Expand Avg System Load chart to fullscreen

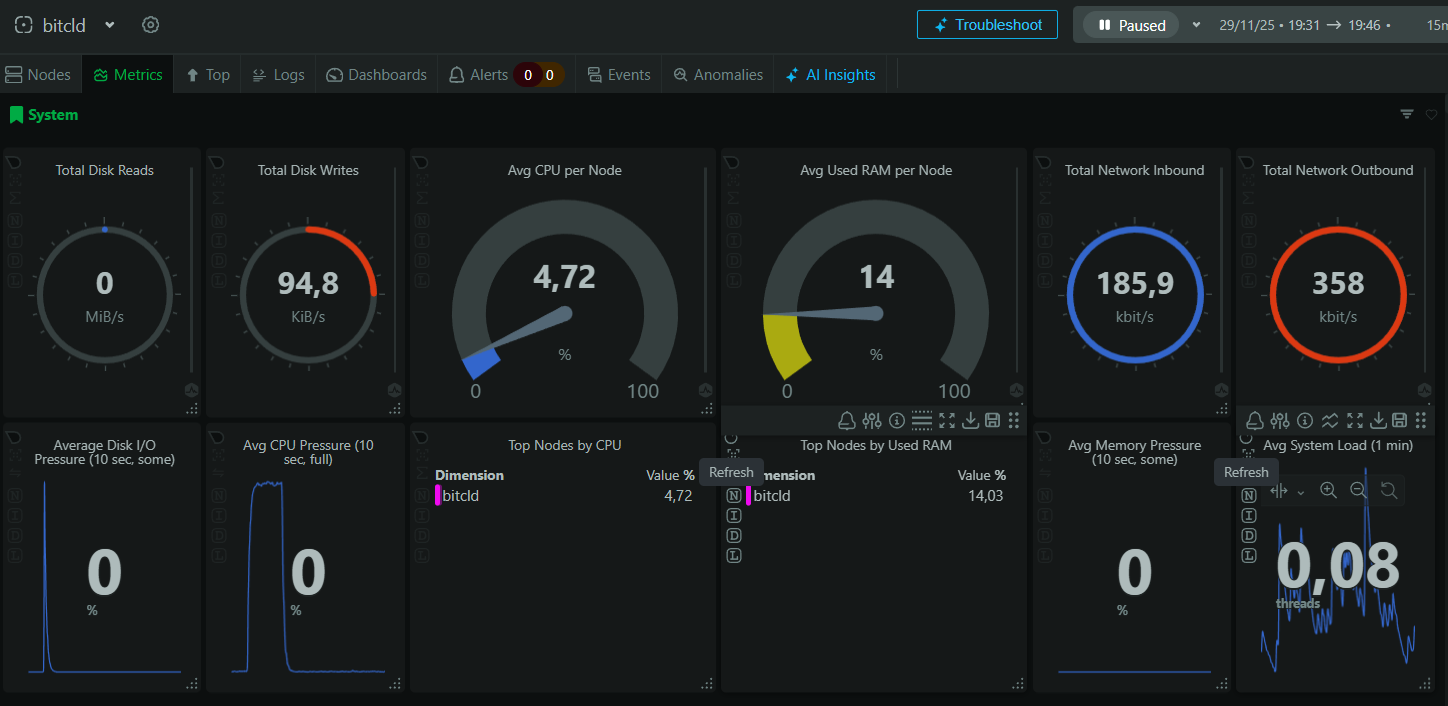(x=1355, y=420)
